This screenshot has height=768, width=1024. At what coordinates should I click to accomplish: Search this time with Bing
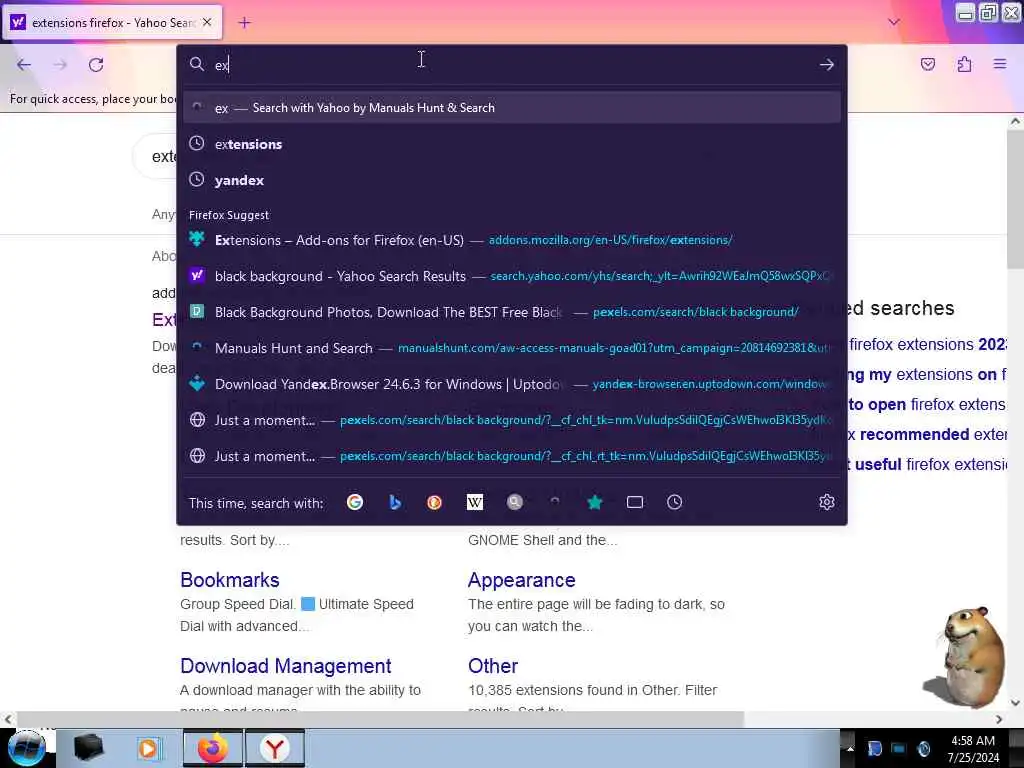click(394, 502)
